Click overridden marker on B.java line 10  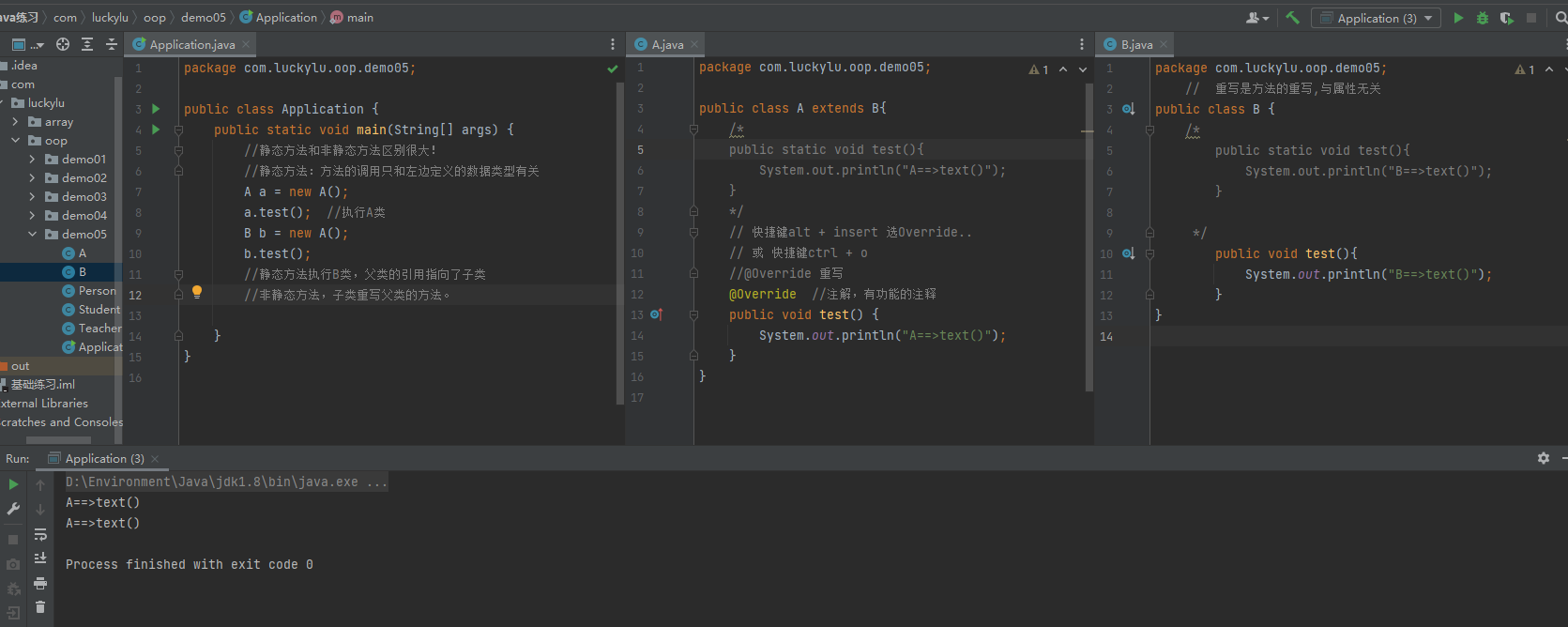[1129, 253]
